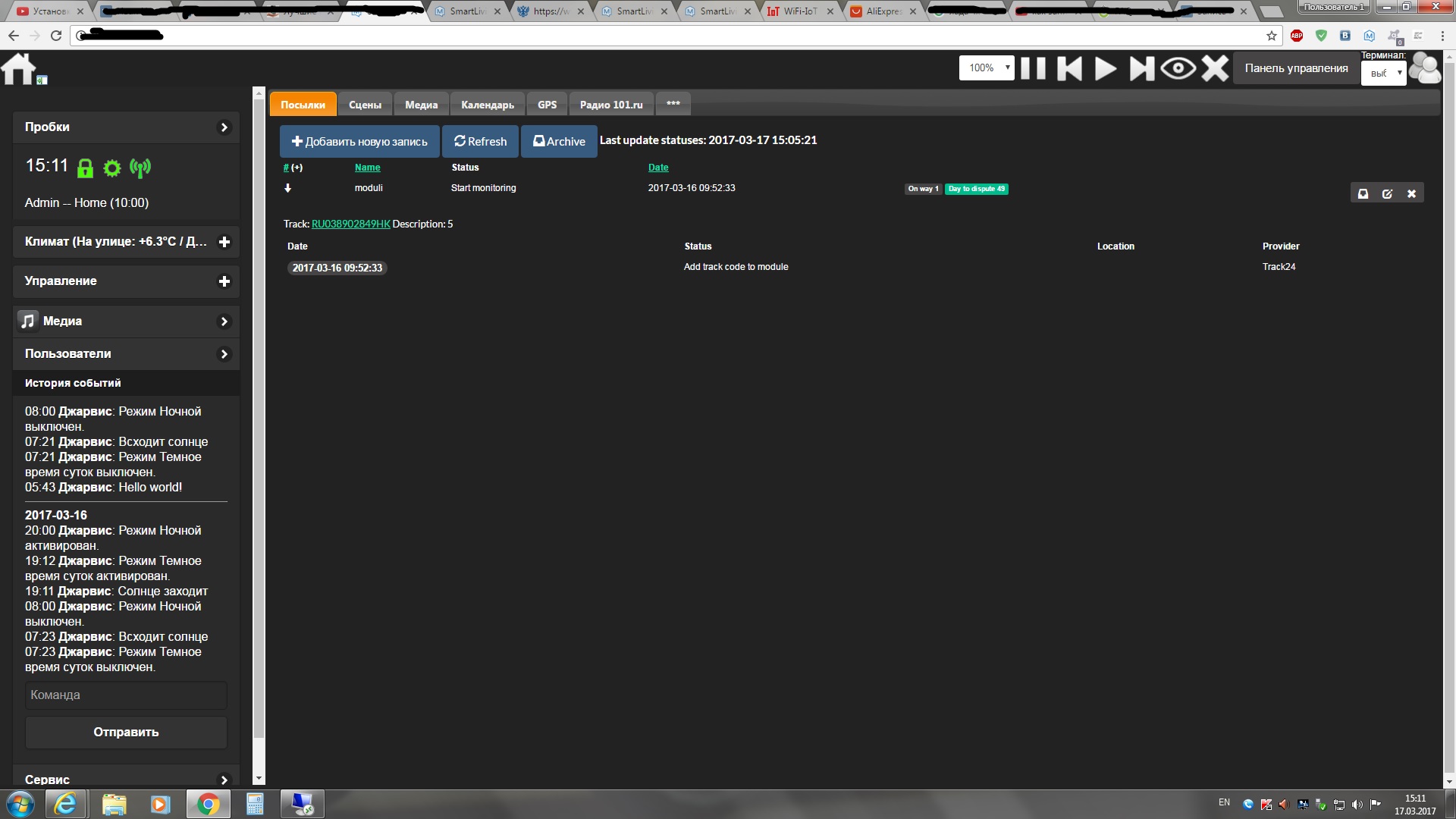Edit the moduli parcel entry
This screenshot has height=819, width=1456.
[x=1387, y=194]
